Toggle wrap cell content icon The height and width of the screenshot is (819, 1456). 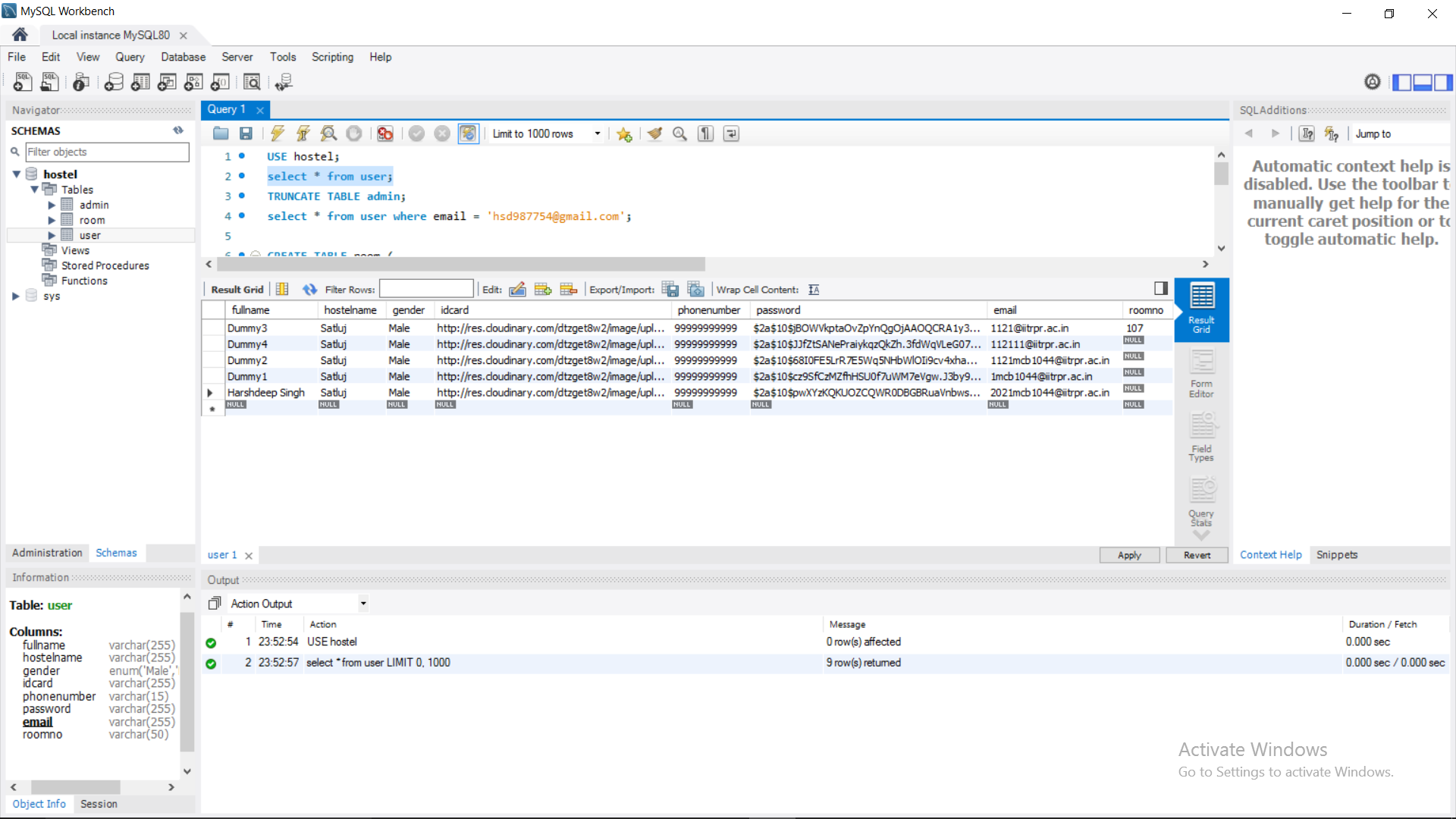pos(814,289)
